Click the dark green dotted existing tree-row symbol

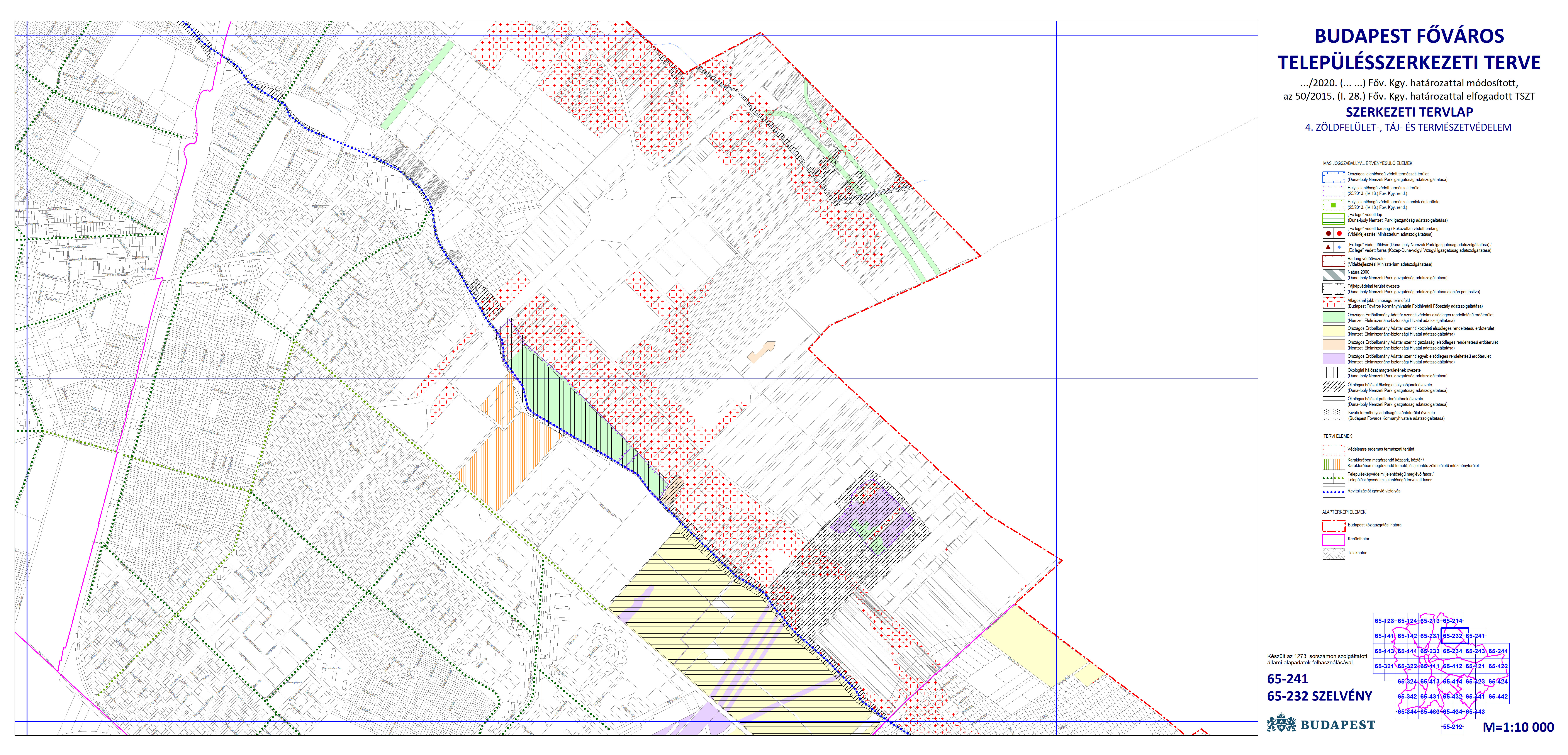pyautogui.click(x=1328, y=478)
